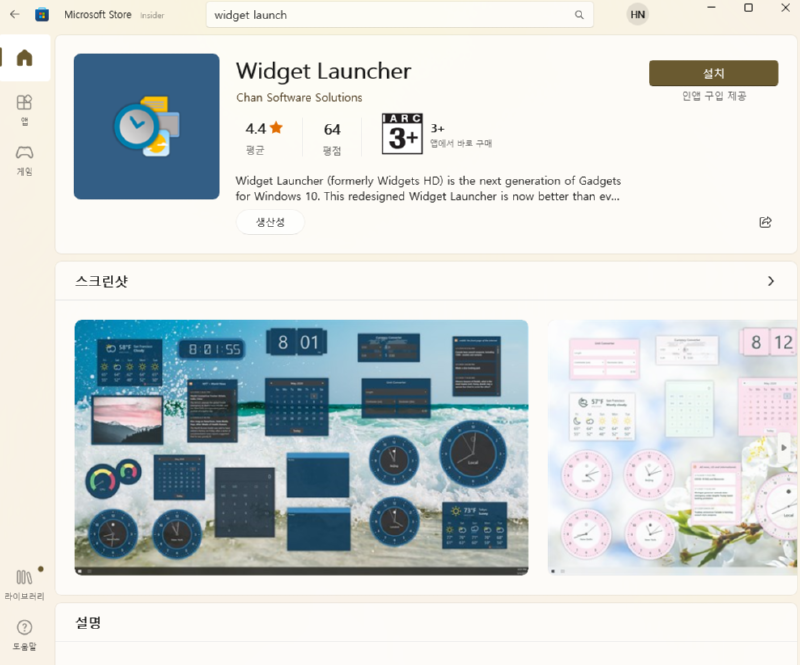The width and height of the screenshot is (800, 665).
Task: Open the 게임 (Games) section
Action: (x=24, y=160)
